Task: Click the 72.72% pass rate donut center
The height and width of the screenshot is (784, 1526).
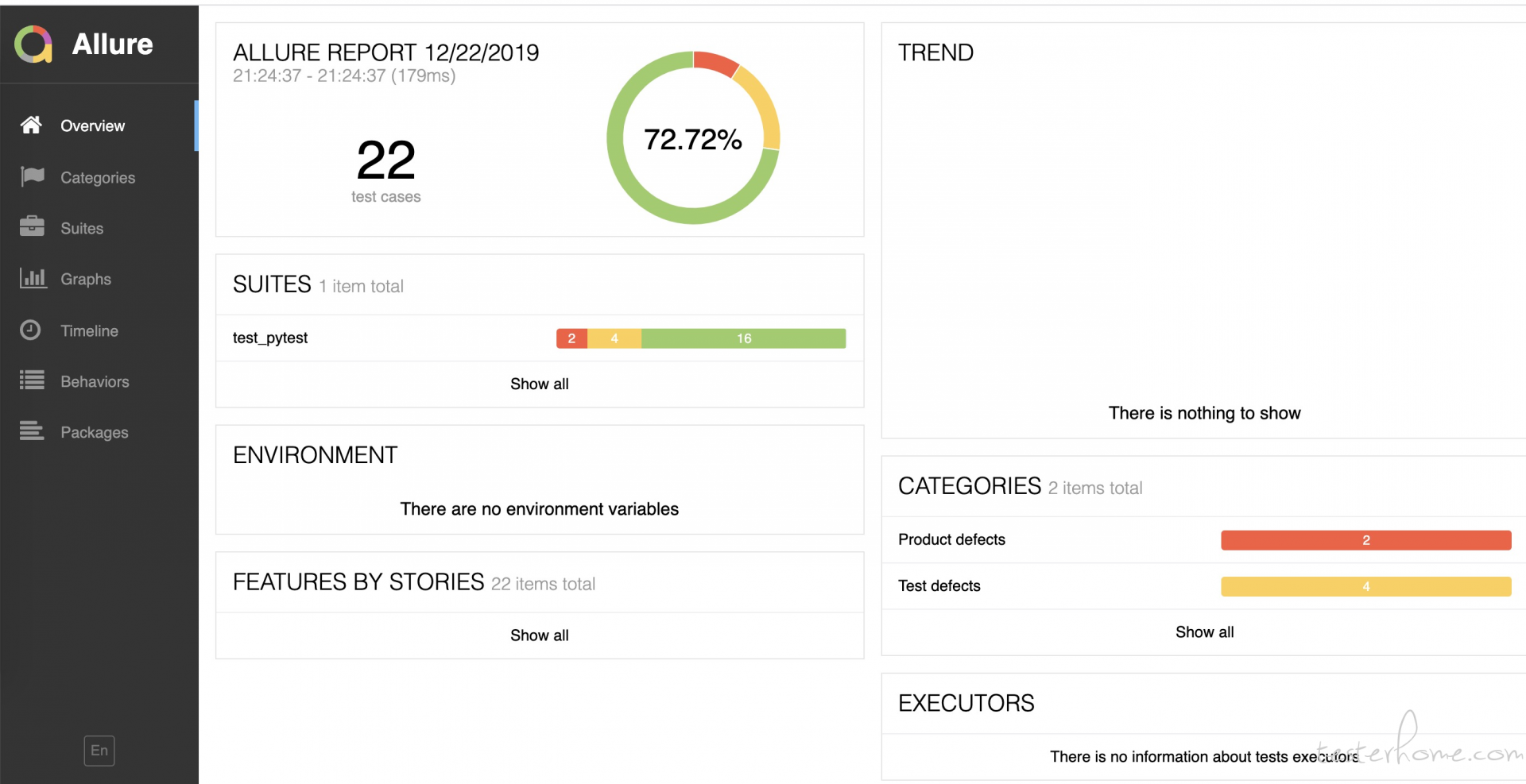Action: pos(693,139)
